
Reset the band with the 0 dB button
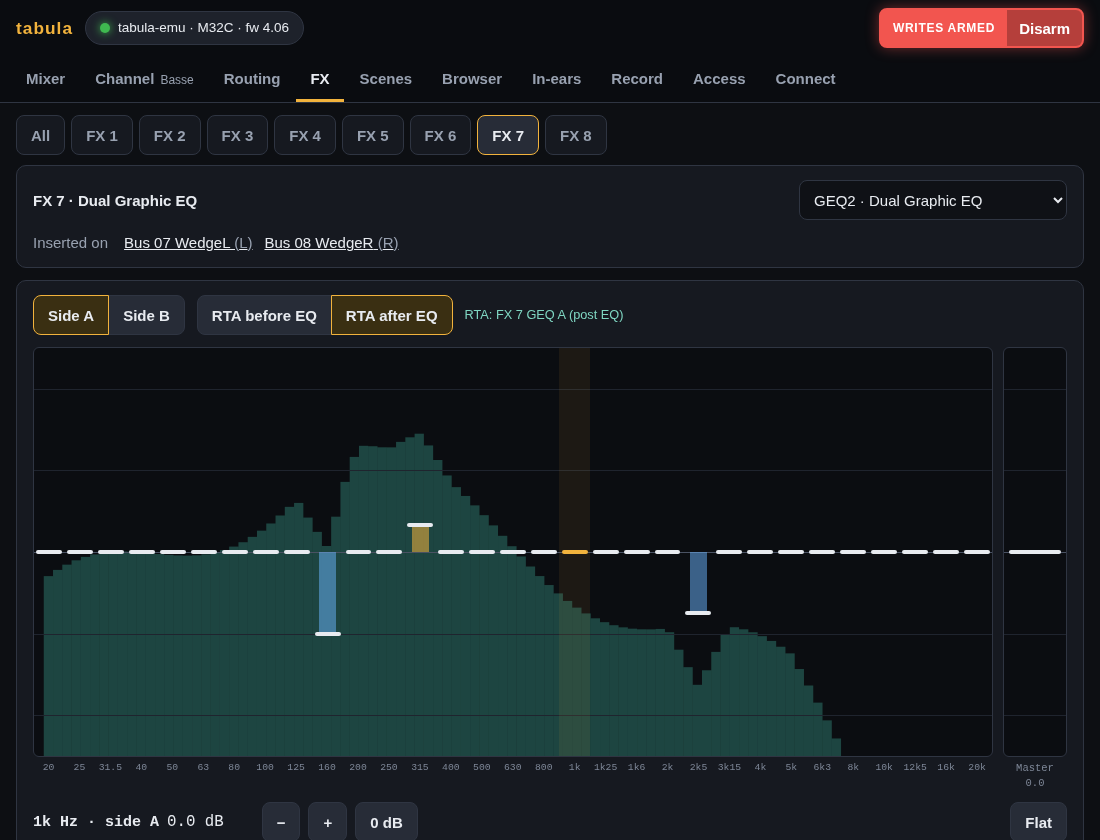(387, 822)
